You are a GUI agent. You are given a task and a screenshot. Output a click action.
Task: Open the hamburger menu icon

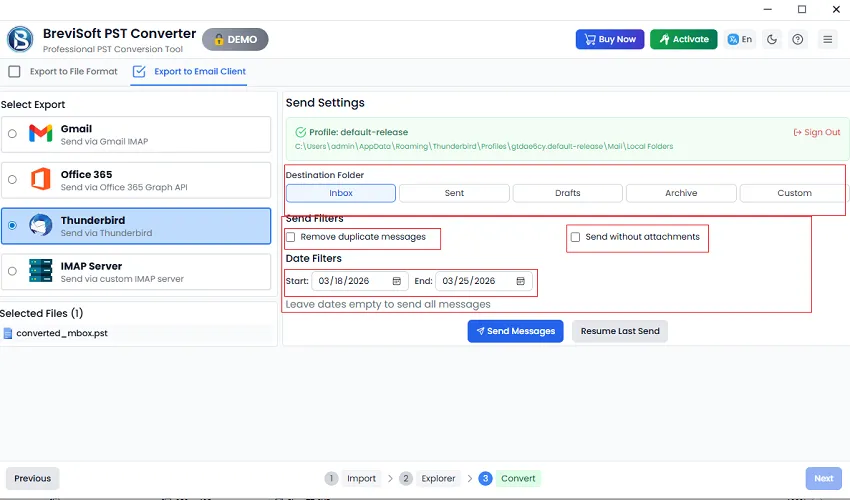[827, 39]
